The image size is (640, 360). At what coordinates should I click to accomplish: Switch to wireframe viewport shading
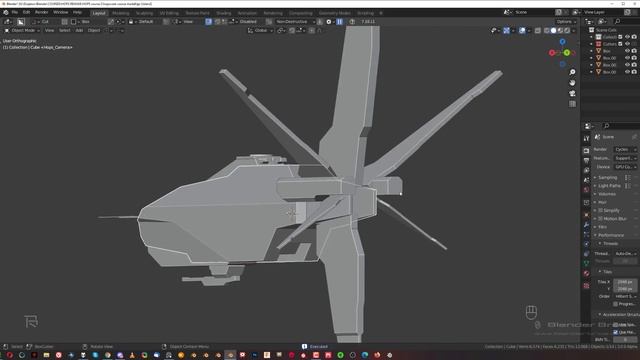click(547, 30)
